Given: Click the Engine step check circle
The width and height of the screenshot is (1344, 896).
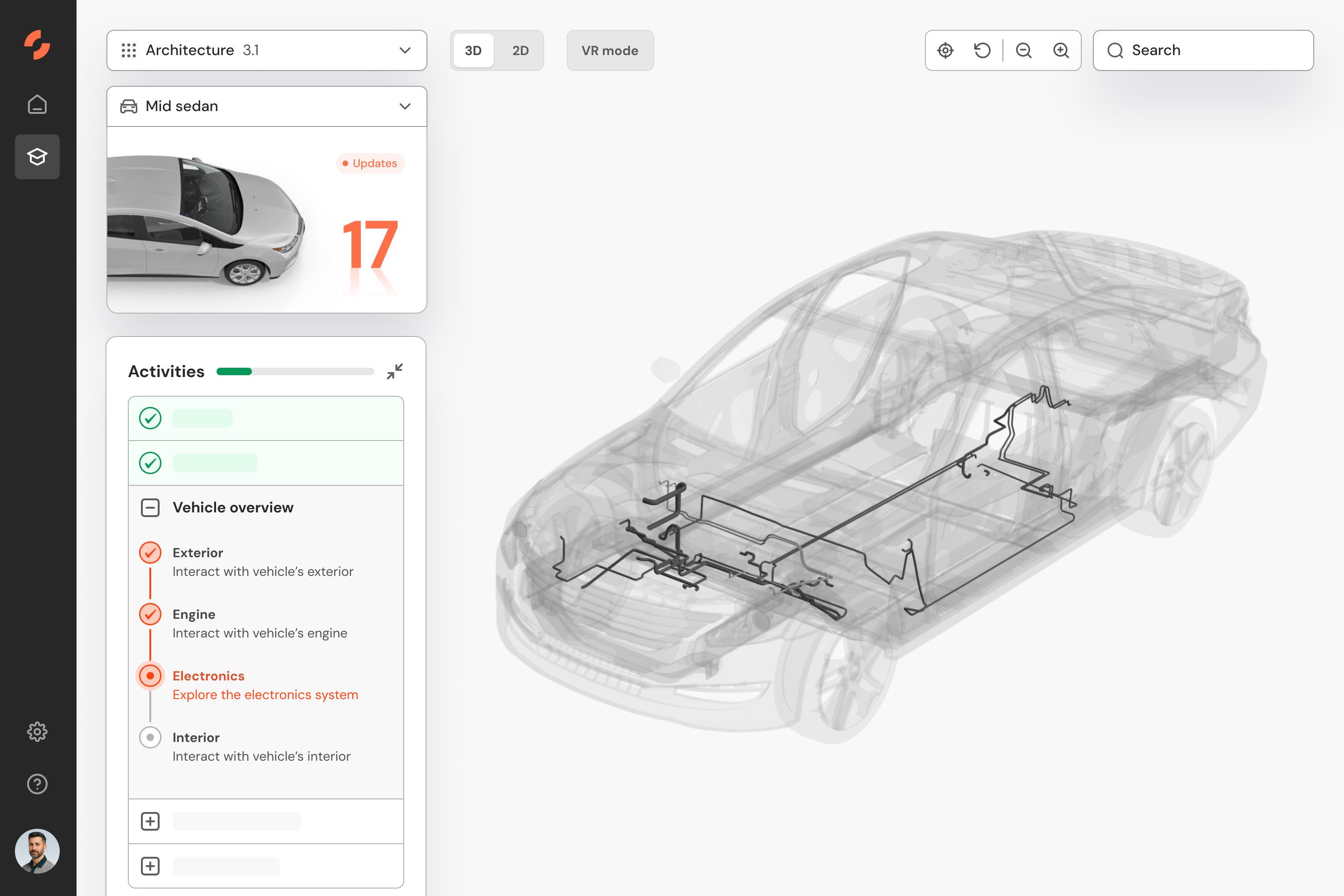Looking at the screenshot, I should (x=150, y=614).
